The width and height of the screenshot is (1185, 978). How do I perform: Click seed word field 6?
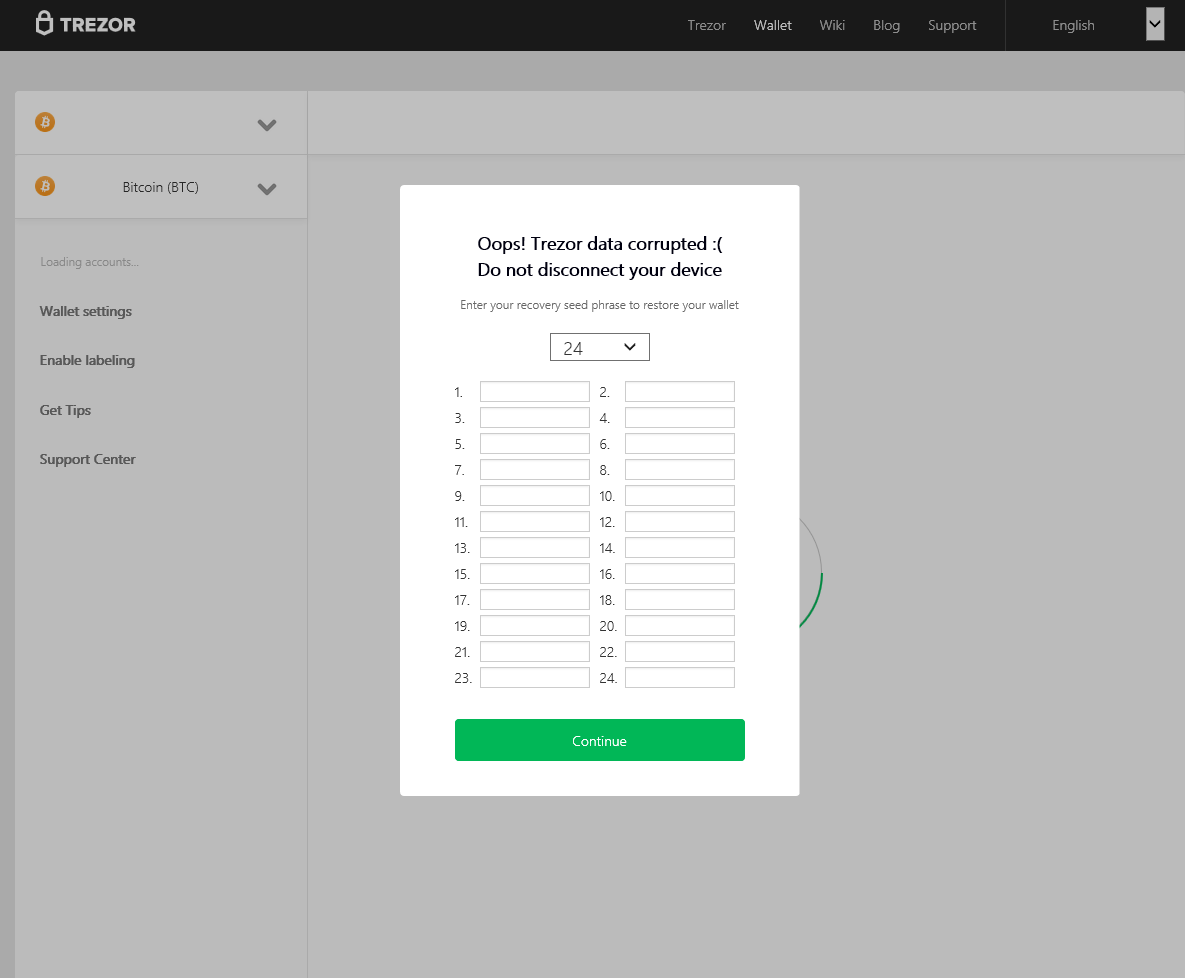tap(679, 444)
